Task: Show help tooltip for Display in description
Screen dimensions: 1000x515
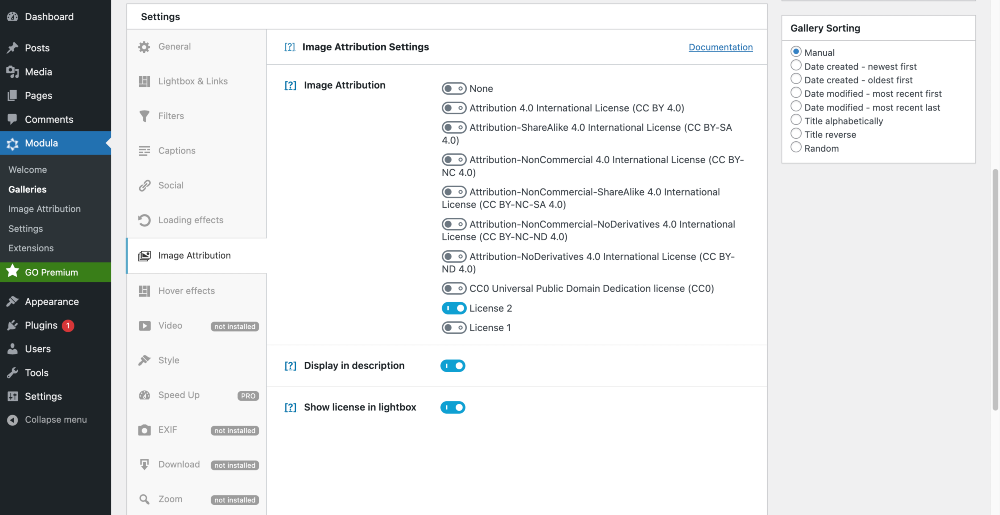Action: tap(290, 366)
